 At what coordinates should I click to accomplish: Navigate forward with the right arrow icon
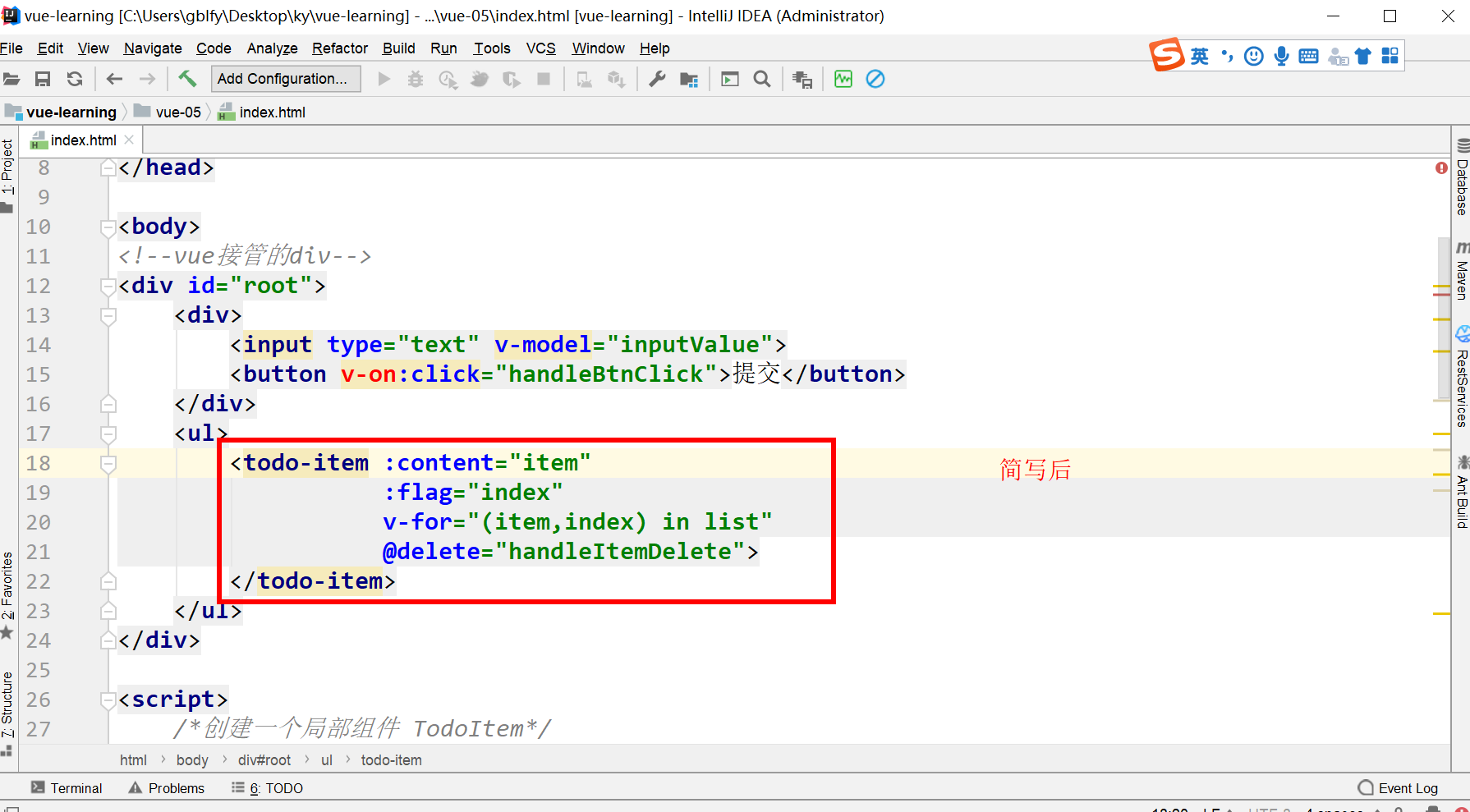click(x=147, y=79)
